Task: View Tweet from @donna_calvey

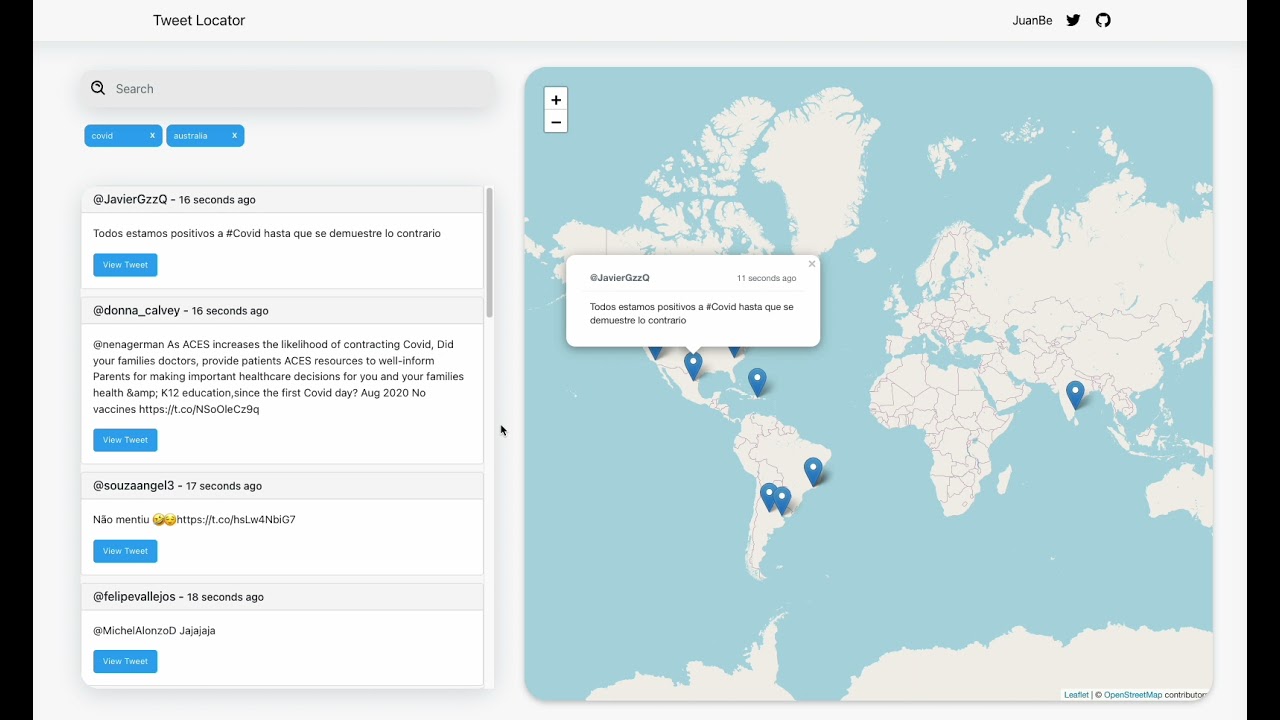Action: (125, 440)
